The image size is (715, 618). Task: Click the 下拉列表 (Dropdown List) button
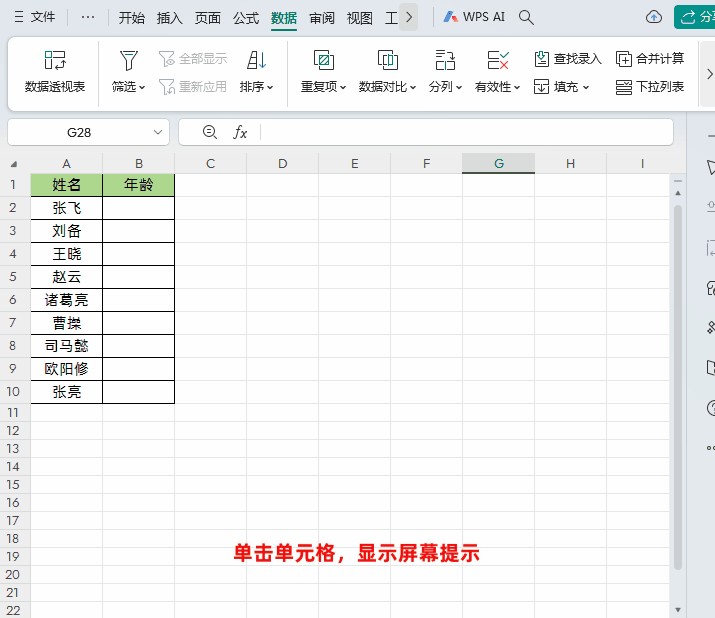650,87
